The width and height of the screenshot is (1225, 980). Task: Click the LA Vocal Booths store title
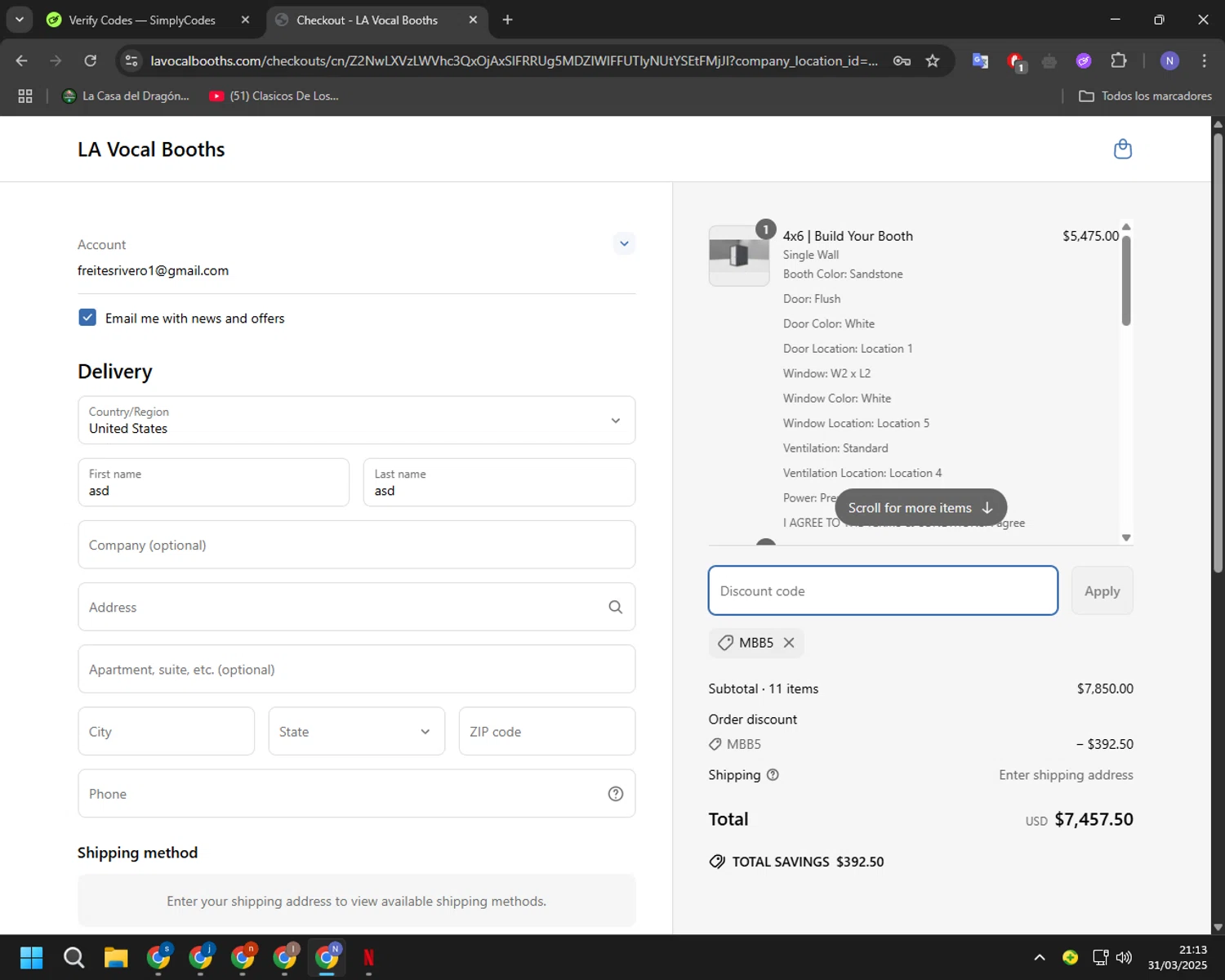[151, 149]
